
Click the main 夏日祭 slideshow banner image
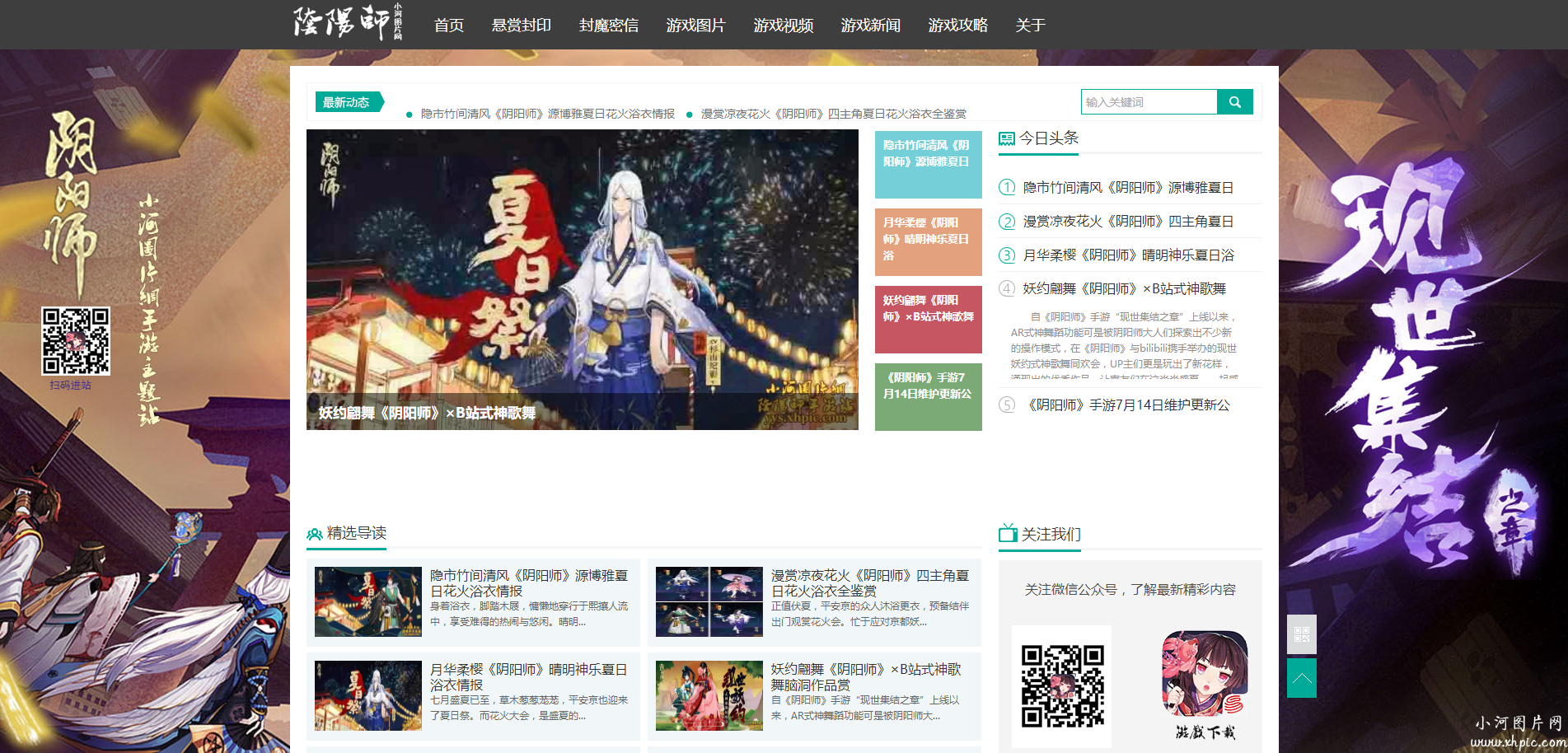coord(583,279)
